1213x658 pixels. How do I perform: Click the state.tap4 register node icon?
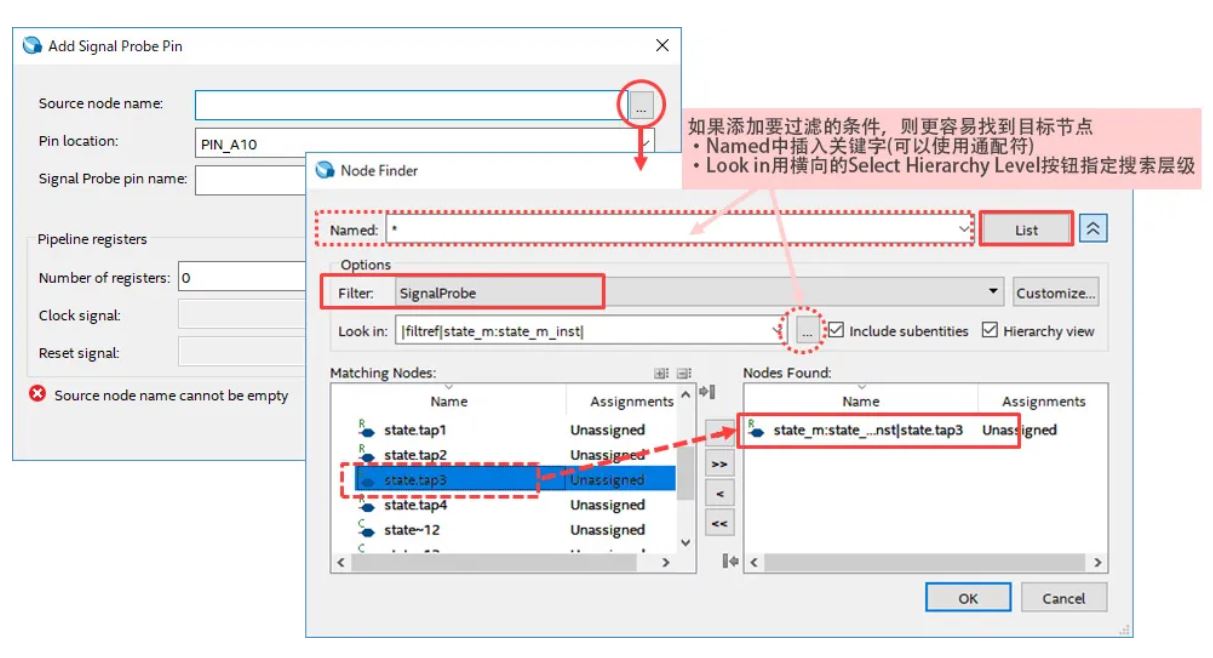[367, 505]
